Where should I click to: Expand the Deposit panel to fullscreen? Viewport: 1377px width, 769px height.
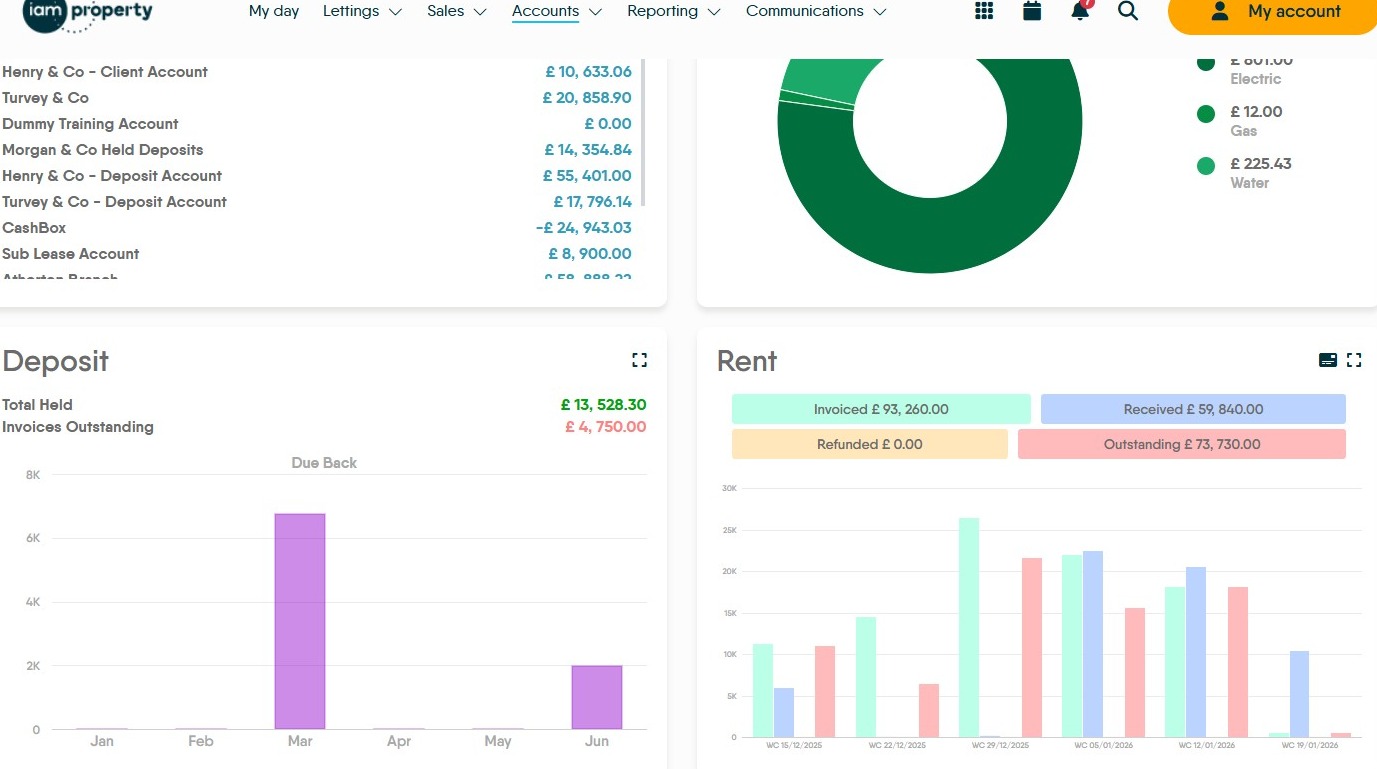pyautogui.click(x=639, y=360)
